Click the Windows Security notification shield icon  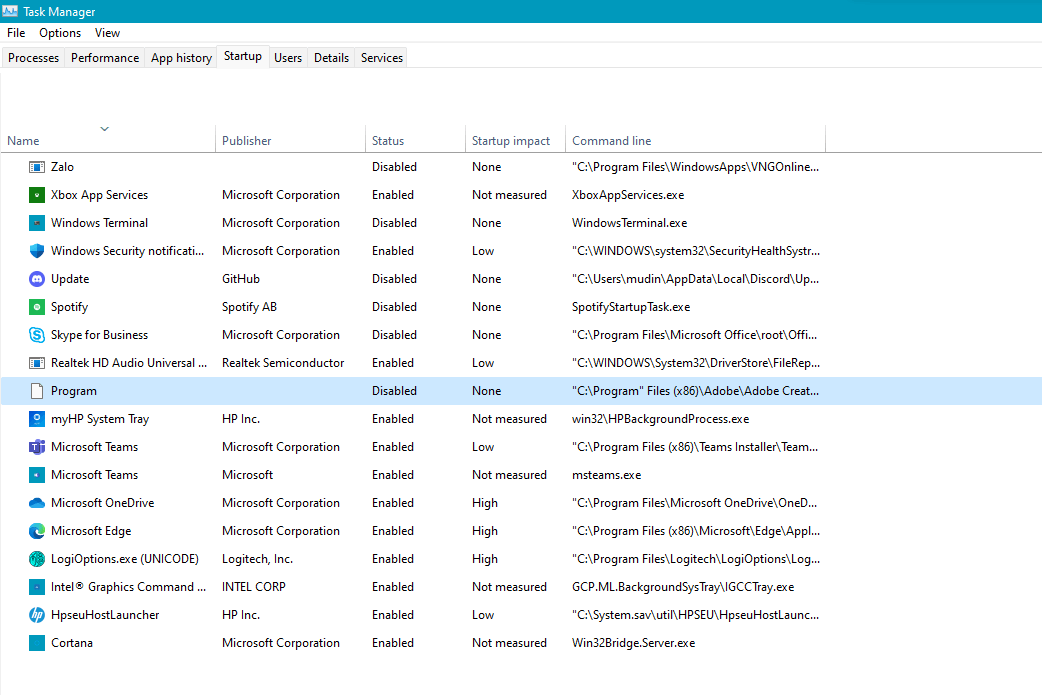pos(31,251)
